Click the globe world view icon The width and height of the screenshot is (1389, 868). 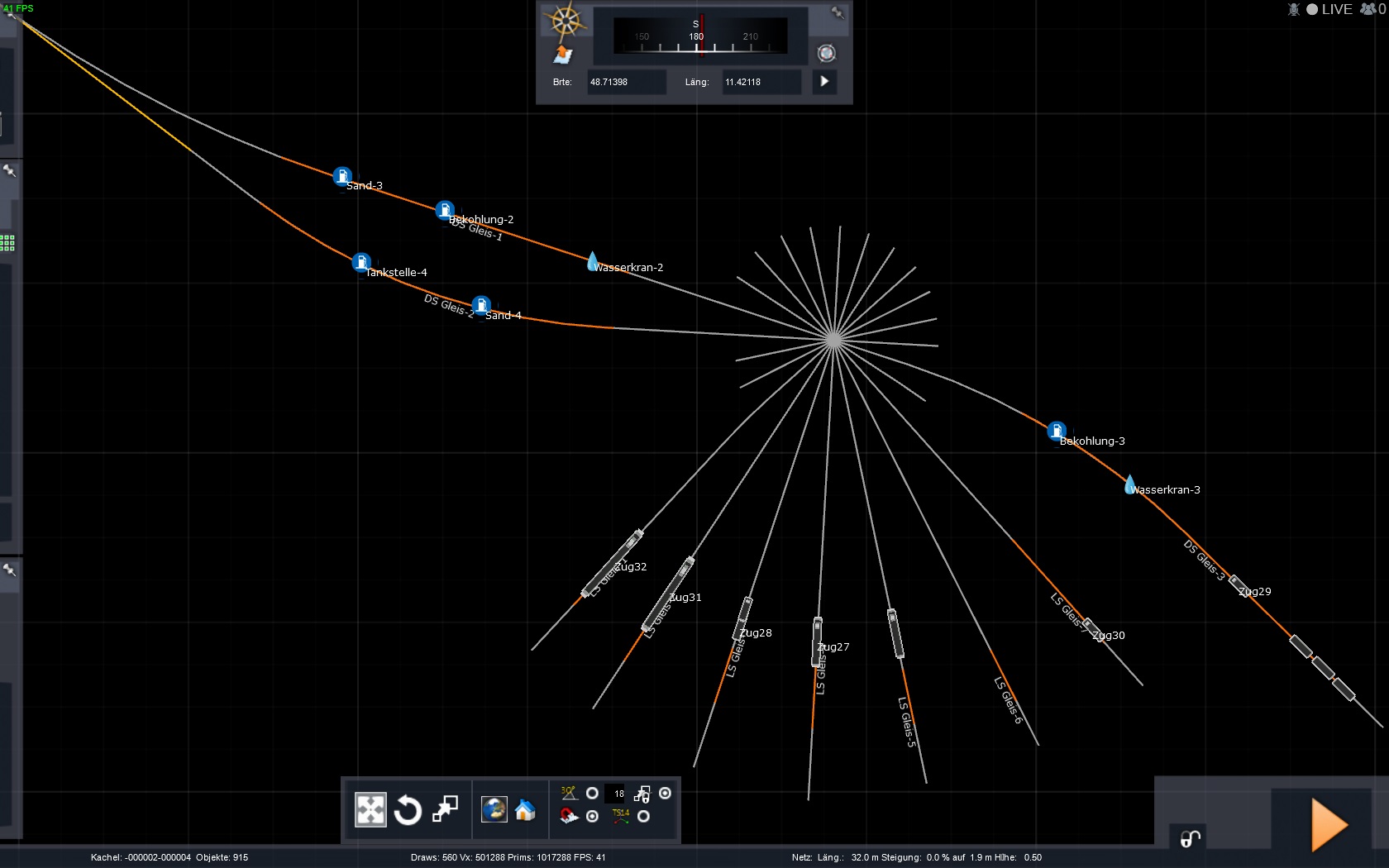(x=494, y=809)
